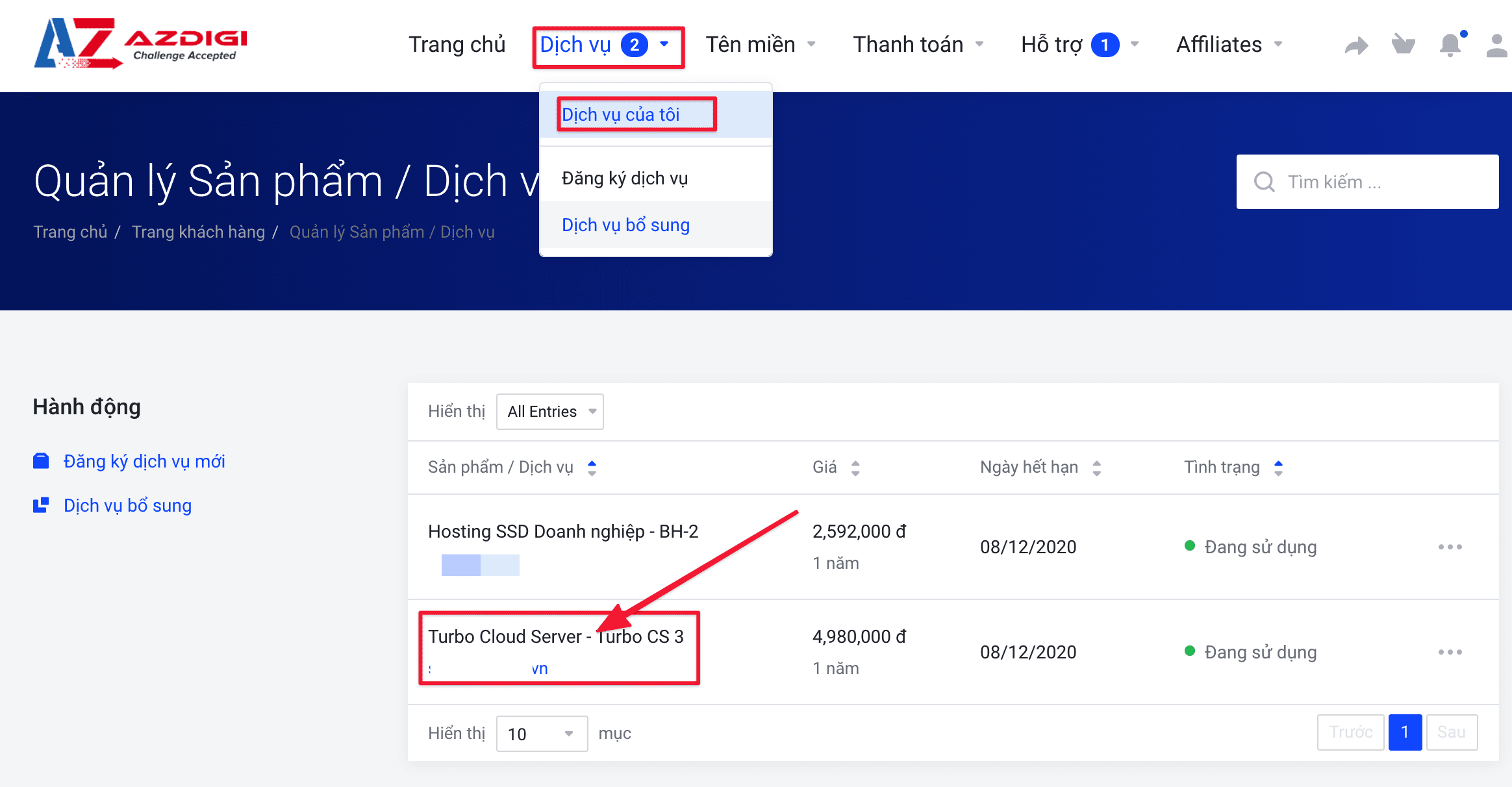The image size is (1512, 787).
Task: Open the 10 items per page dropdown
Action: point(542,734)
